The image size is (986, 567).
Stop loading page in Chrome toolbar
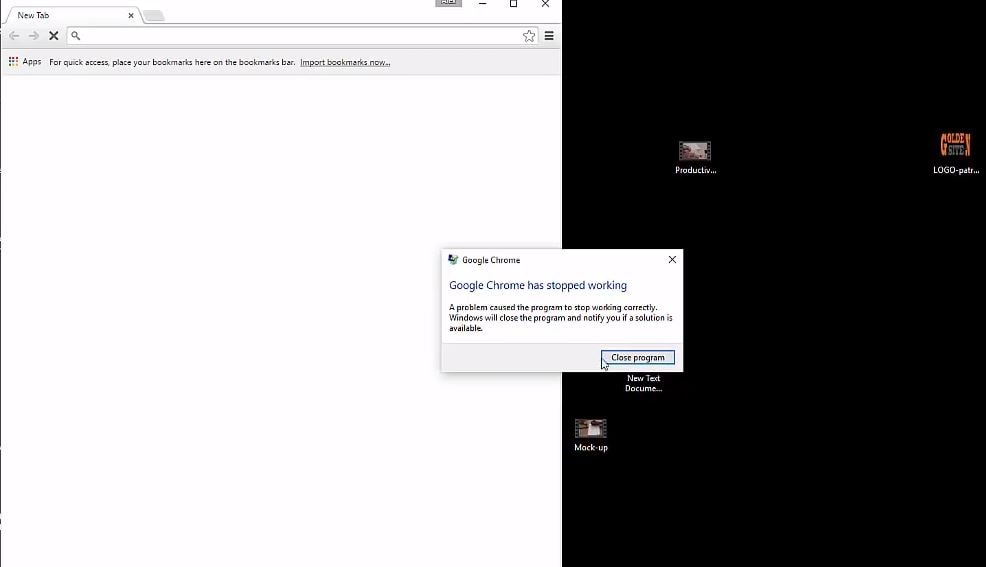[54, 36]
